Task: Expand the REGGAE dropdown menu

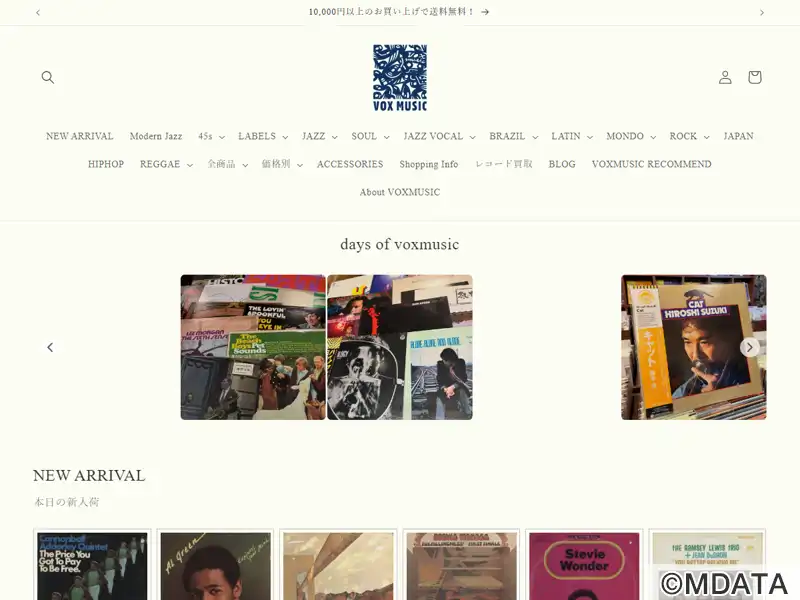Action: [166, 164]
